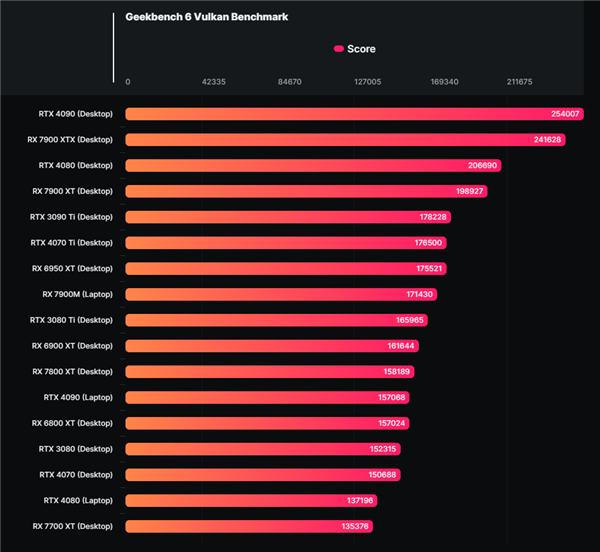
Task: Click the pink Score legend swatch
Action: (x=339, y=49)
